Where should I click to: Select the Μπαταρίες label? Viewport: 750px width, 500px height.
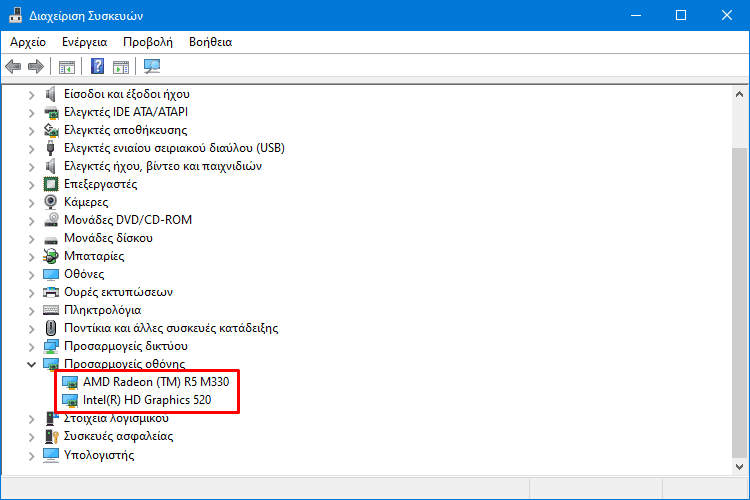[94, 256]
